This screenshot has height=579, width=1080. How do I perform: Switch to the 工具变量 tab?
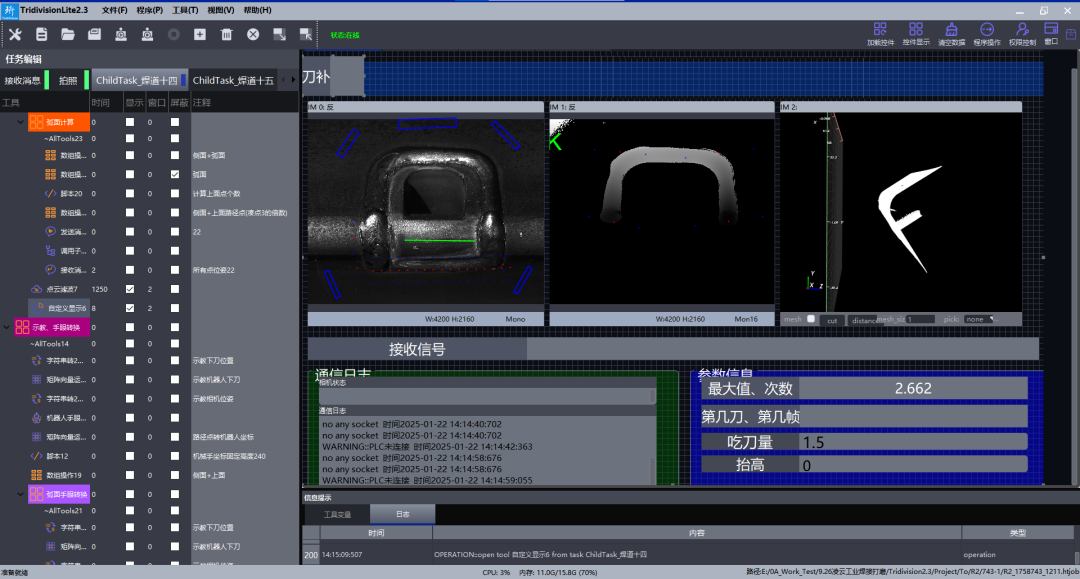point(337,514)
